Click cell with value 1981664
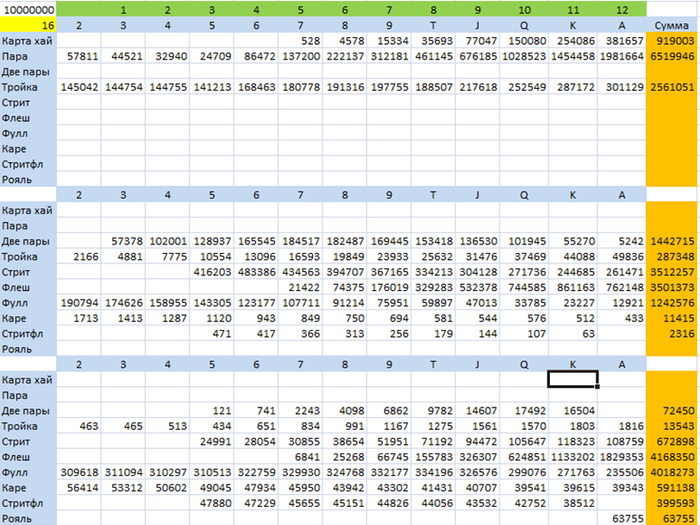 coord(622,56)
